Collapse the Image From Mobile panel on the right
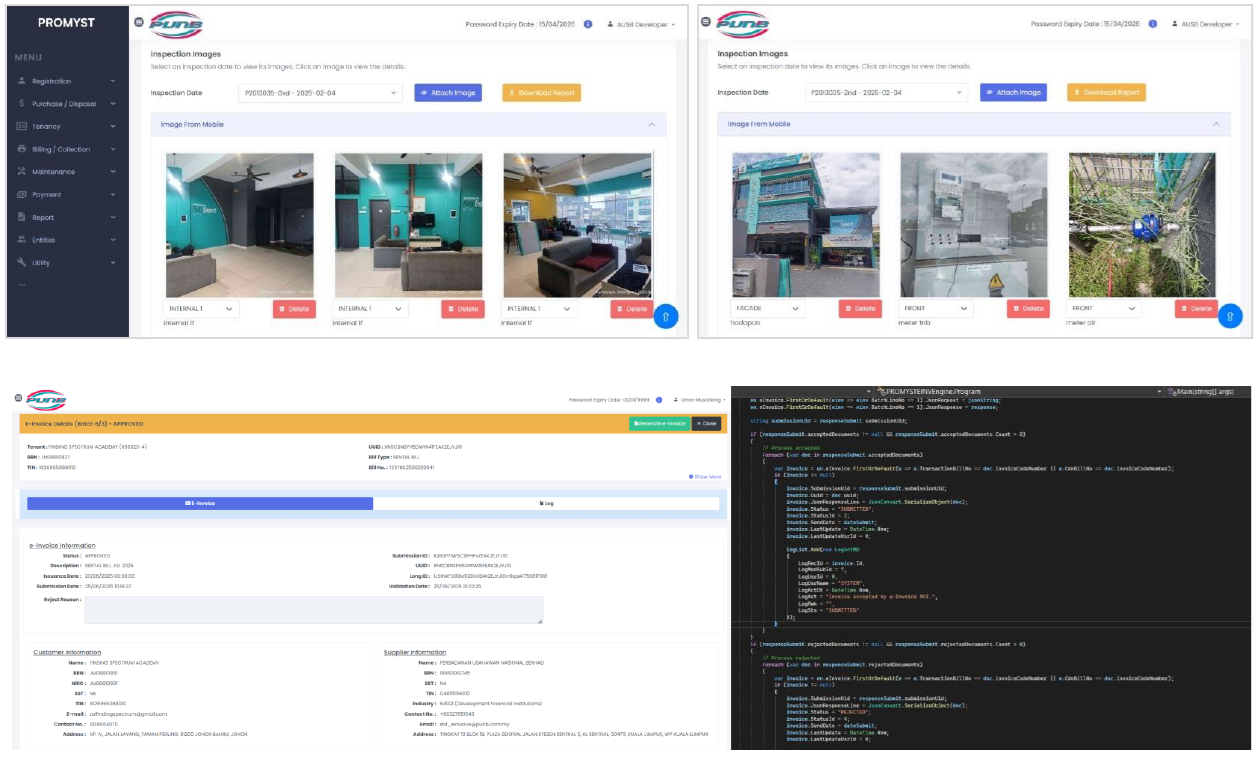Screen dimensions: 1258x757 pos(1217,125)
